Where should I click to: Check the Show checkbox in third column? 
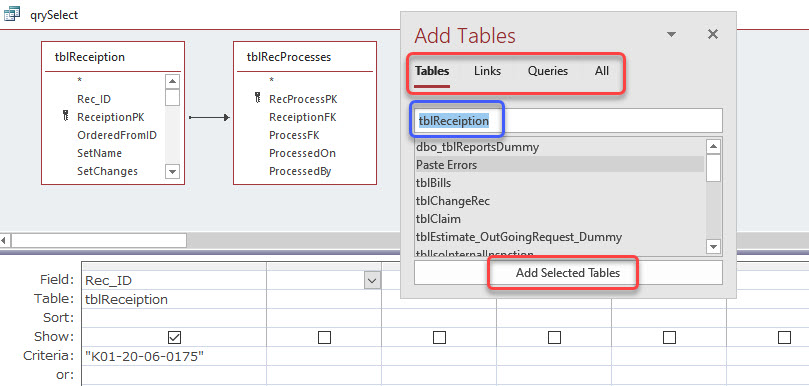click(439, 337)
